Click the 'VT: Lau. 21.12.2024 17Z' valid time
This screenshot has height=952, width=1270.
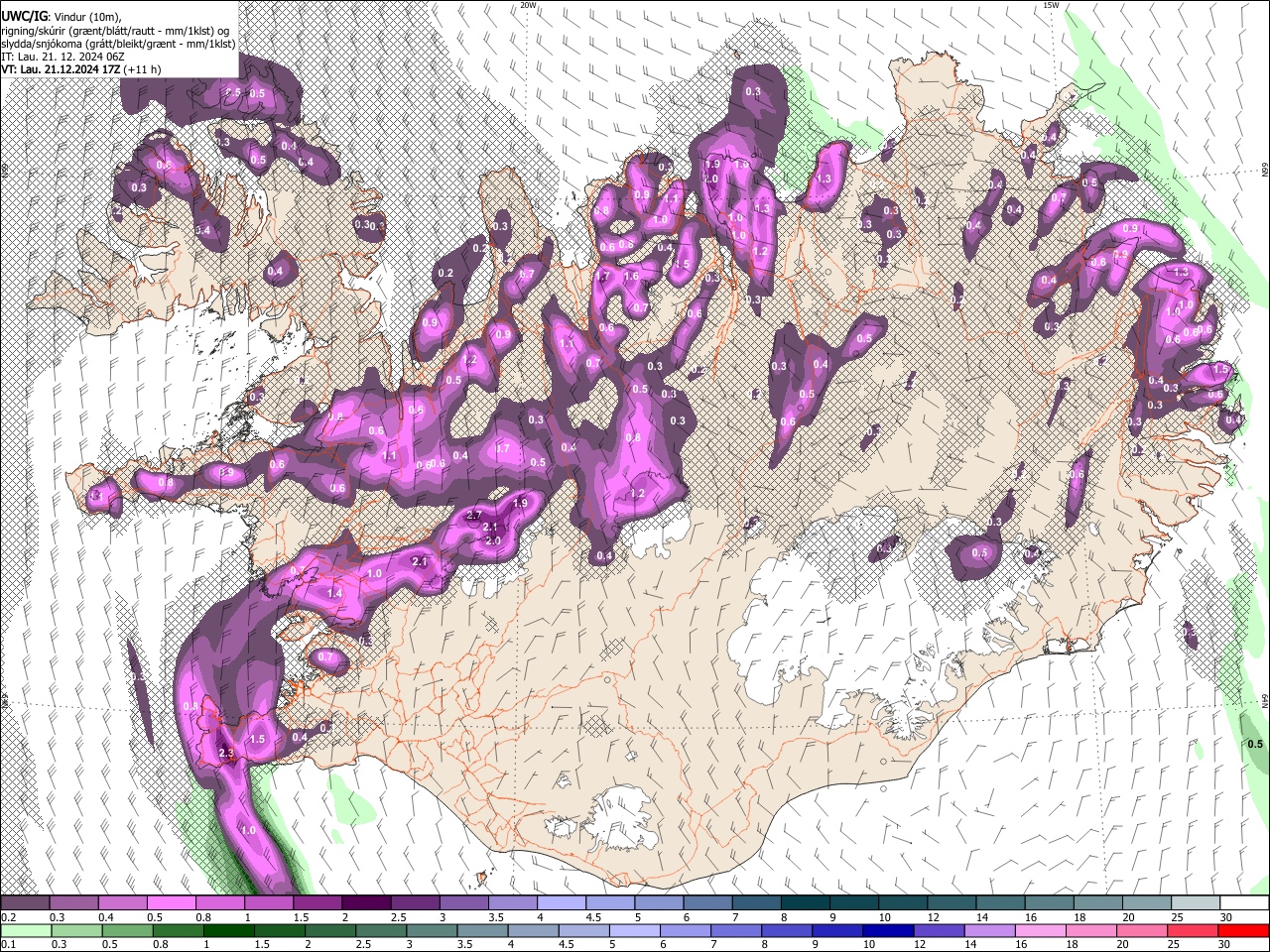[x=61, y=69]
